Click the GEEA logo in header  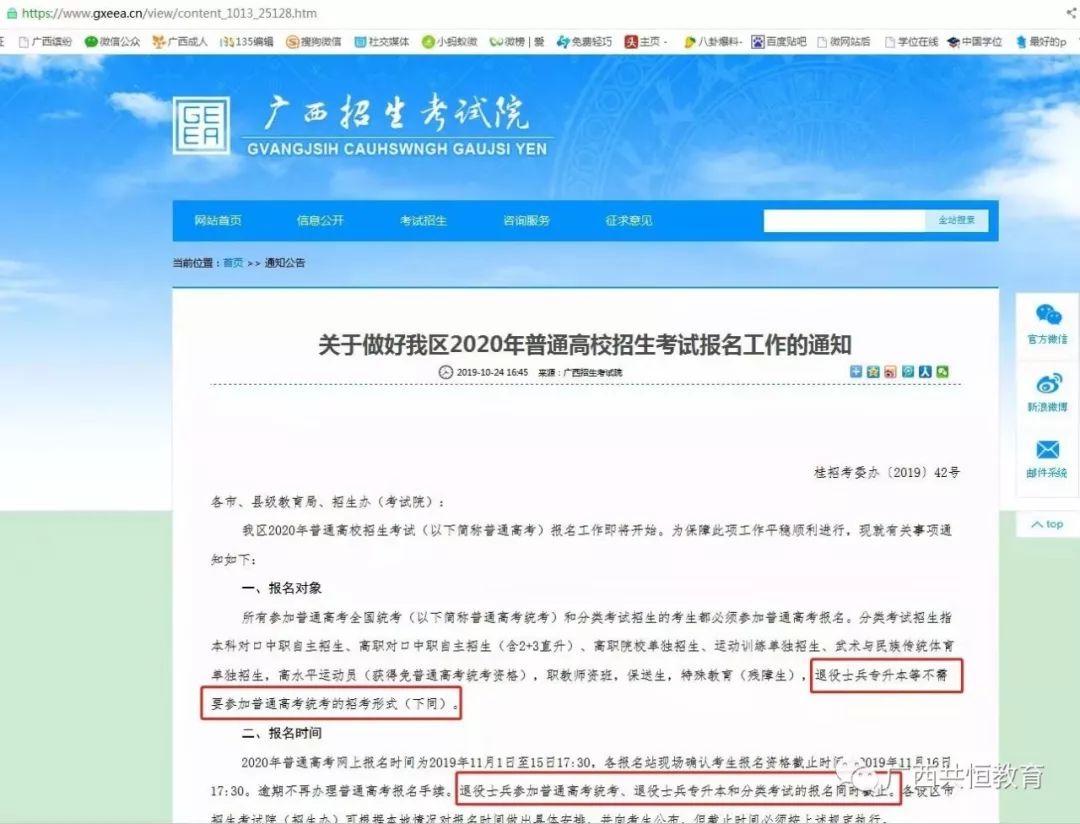click(x=201, y=125)
